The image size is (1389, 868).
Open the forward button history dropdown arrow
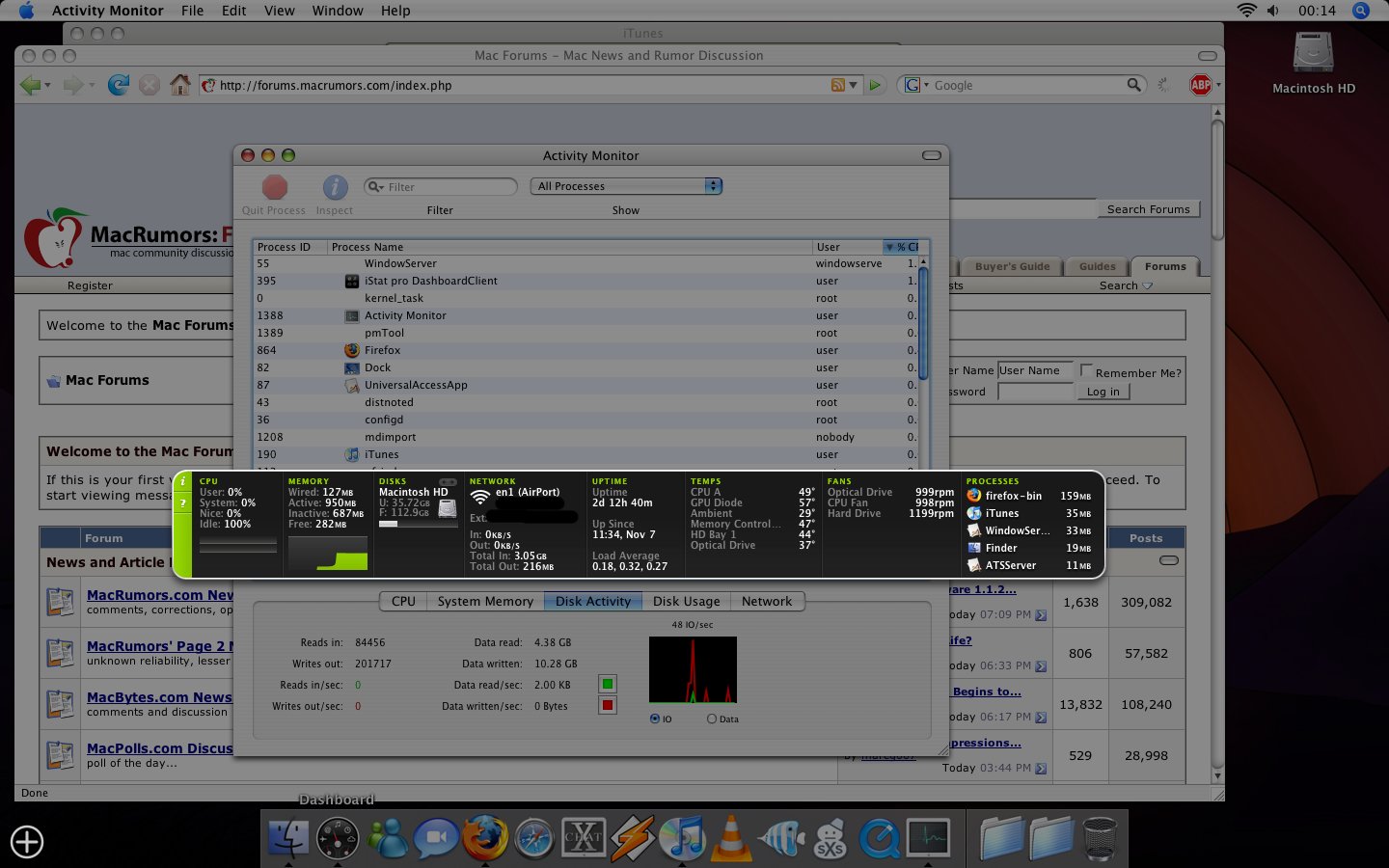(x=92, y=85)
